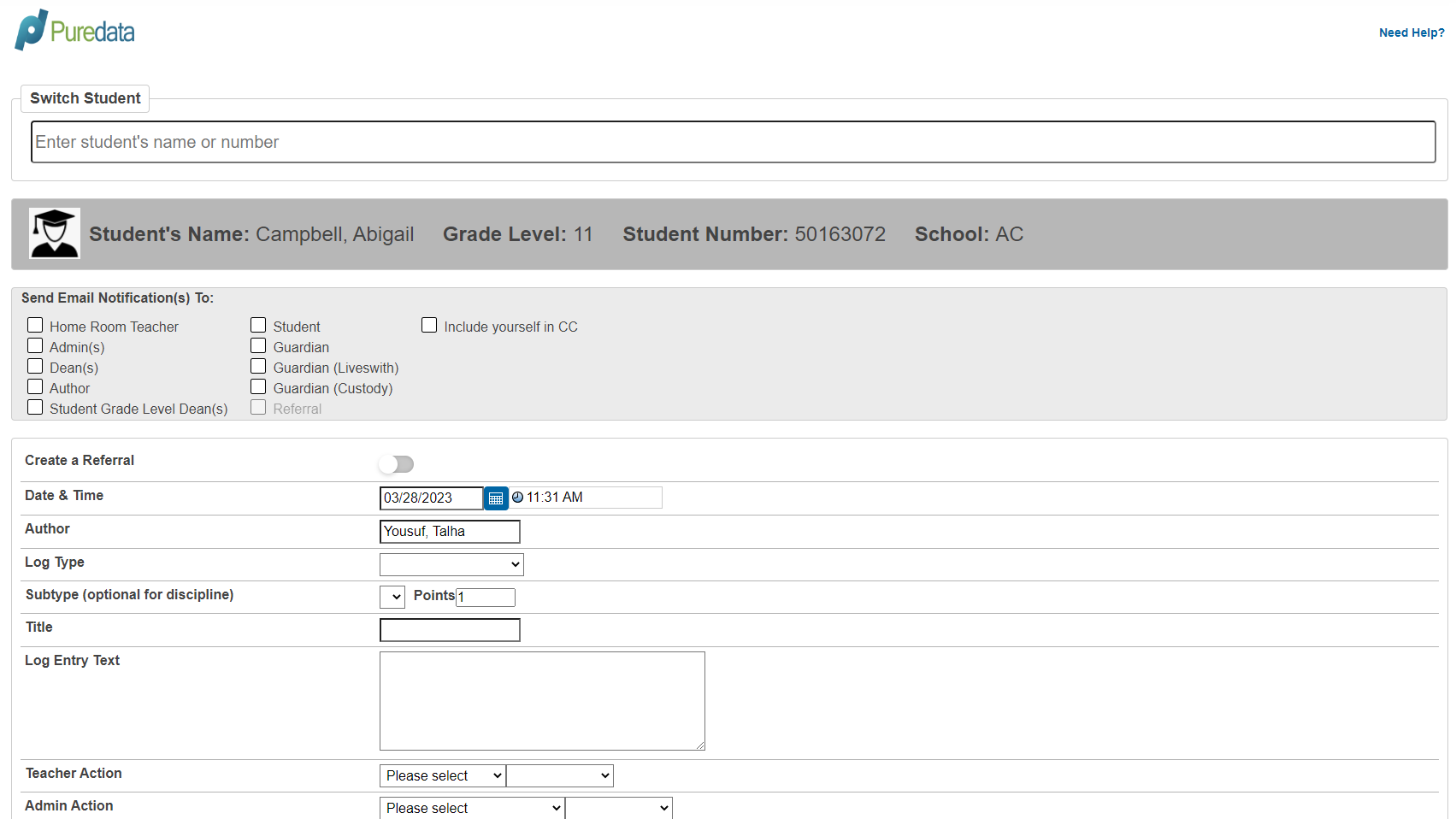Enable the Create a Referral toggle

click(x=396, y=463)
